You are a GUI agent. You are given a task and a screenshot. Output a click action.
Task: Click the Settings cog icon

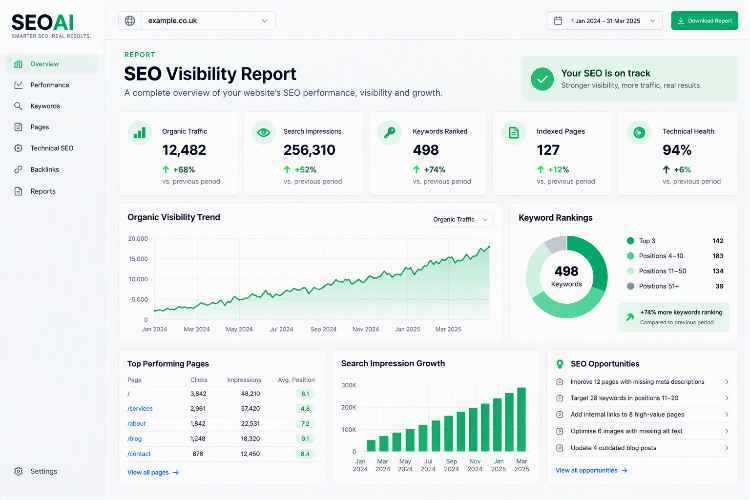[x=18, y=471]
